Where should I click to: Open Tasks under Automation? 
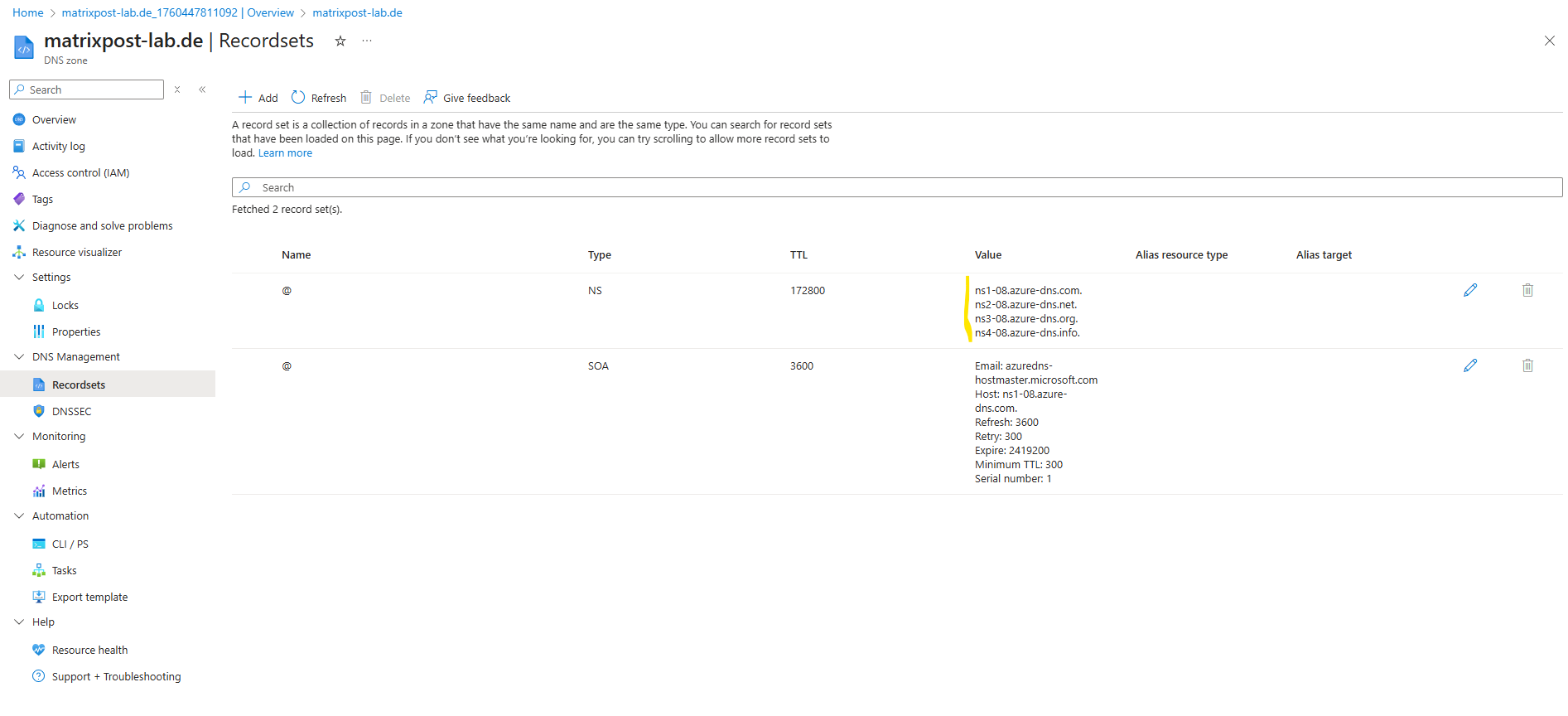pyautogui.click(x=65, y=571)
